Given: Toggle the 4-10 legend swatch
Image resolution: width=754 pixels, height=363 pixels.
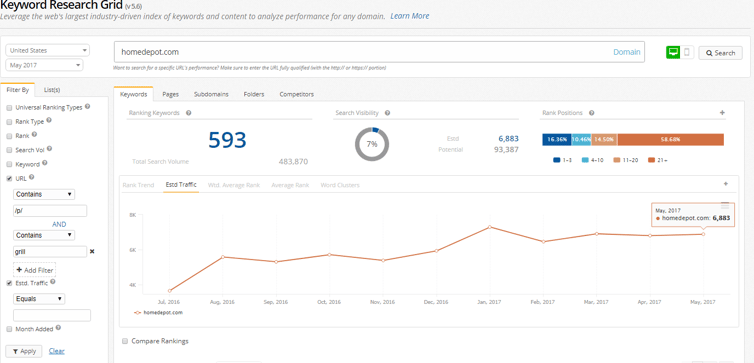Looking at the screenshot, I should click(586, 160).
